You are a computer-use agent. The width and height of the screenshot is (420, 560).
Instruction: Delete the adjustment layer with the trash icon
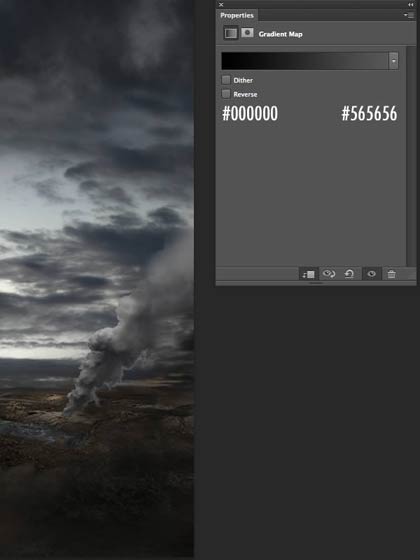391,274
